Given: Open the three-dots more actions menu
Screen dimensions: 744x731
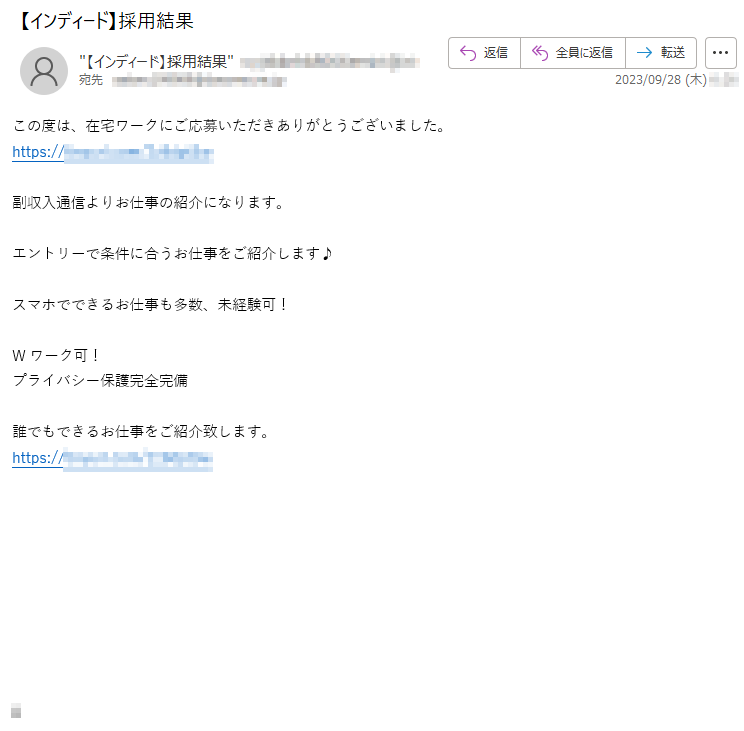Looking at the screenshot, I should click(720, 53).
